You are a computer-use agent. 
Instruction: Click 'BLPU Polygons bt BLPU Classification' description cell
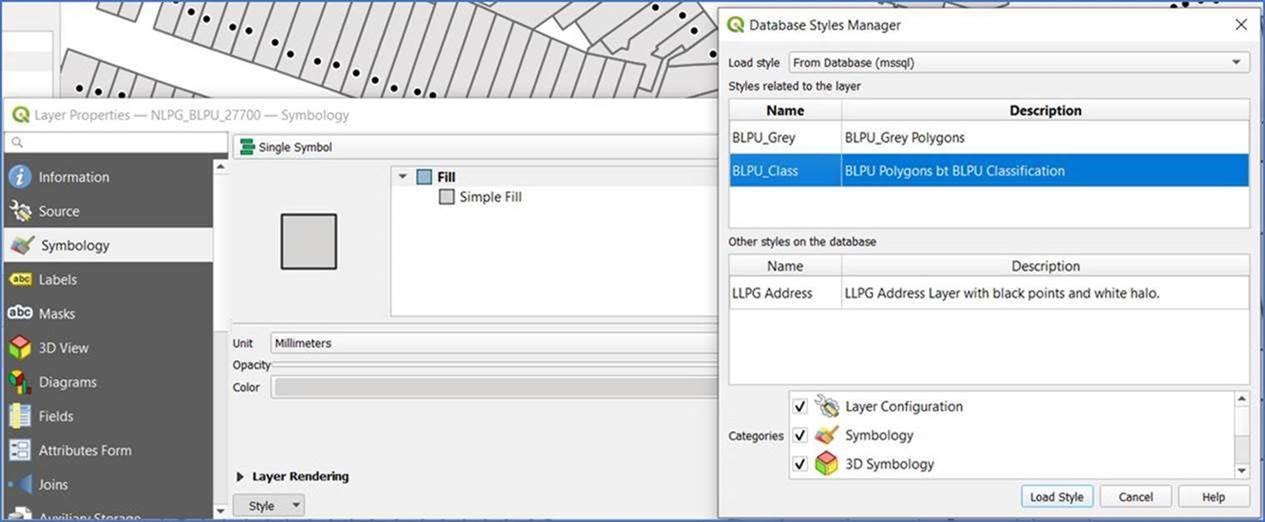click(x=1045, y=170)
